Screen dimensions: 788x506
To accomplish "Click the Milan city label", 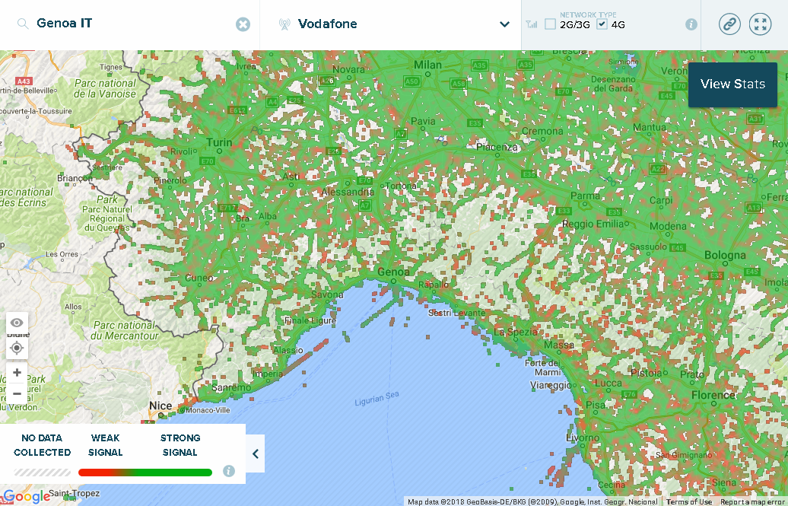I will pyautogui.click(x=428, y=65).
